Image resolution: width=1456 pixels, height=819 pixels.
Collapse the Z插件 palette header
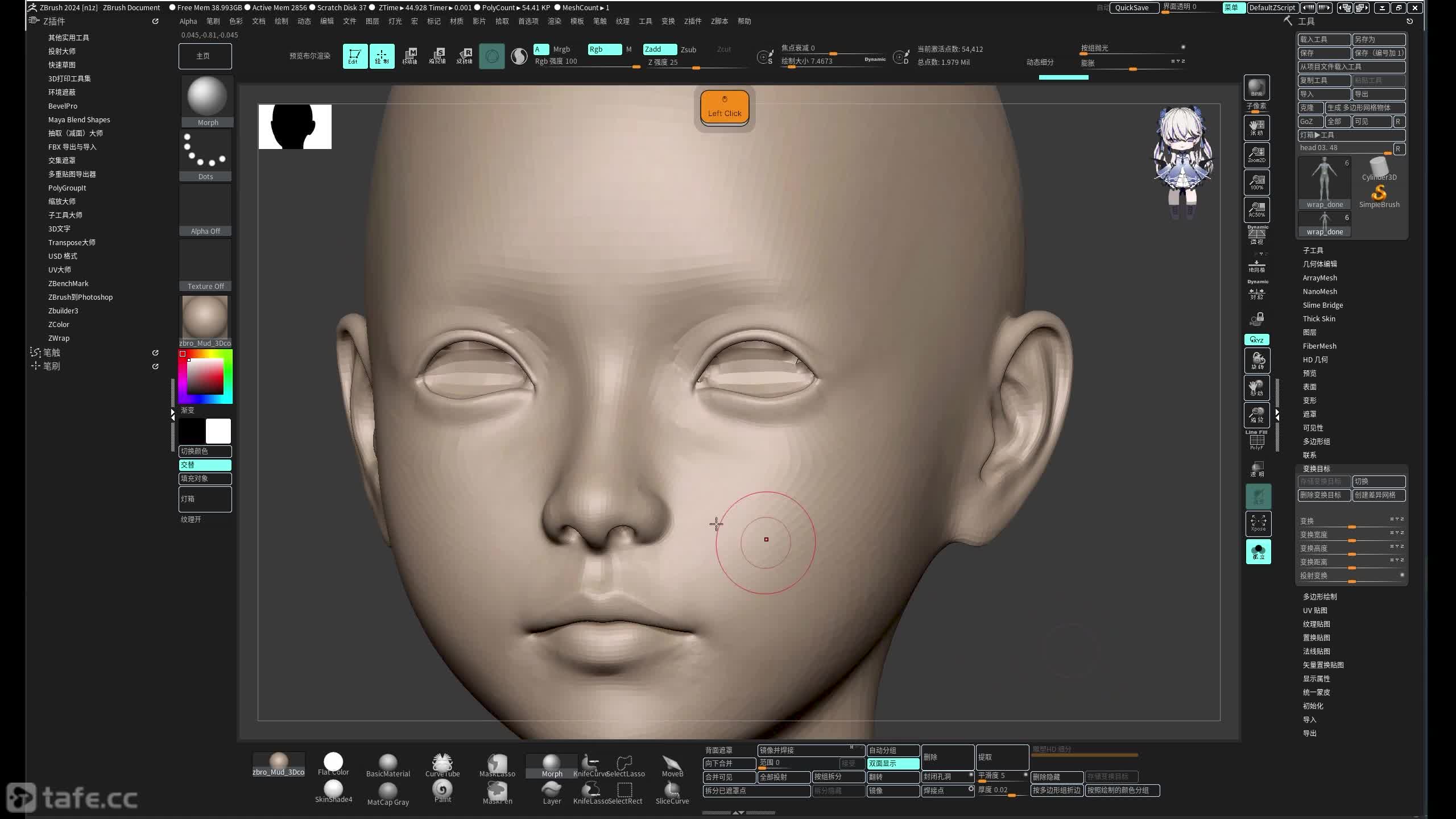click(54, 22)
